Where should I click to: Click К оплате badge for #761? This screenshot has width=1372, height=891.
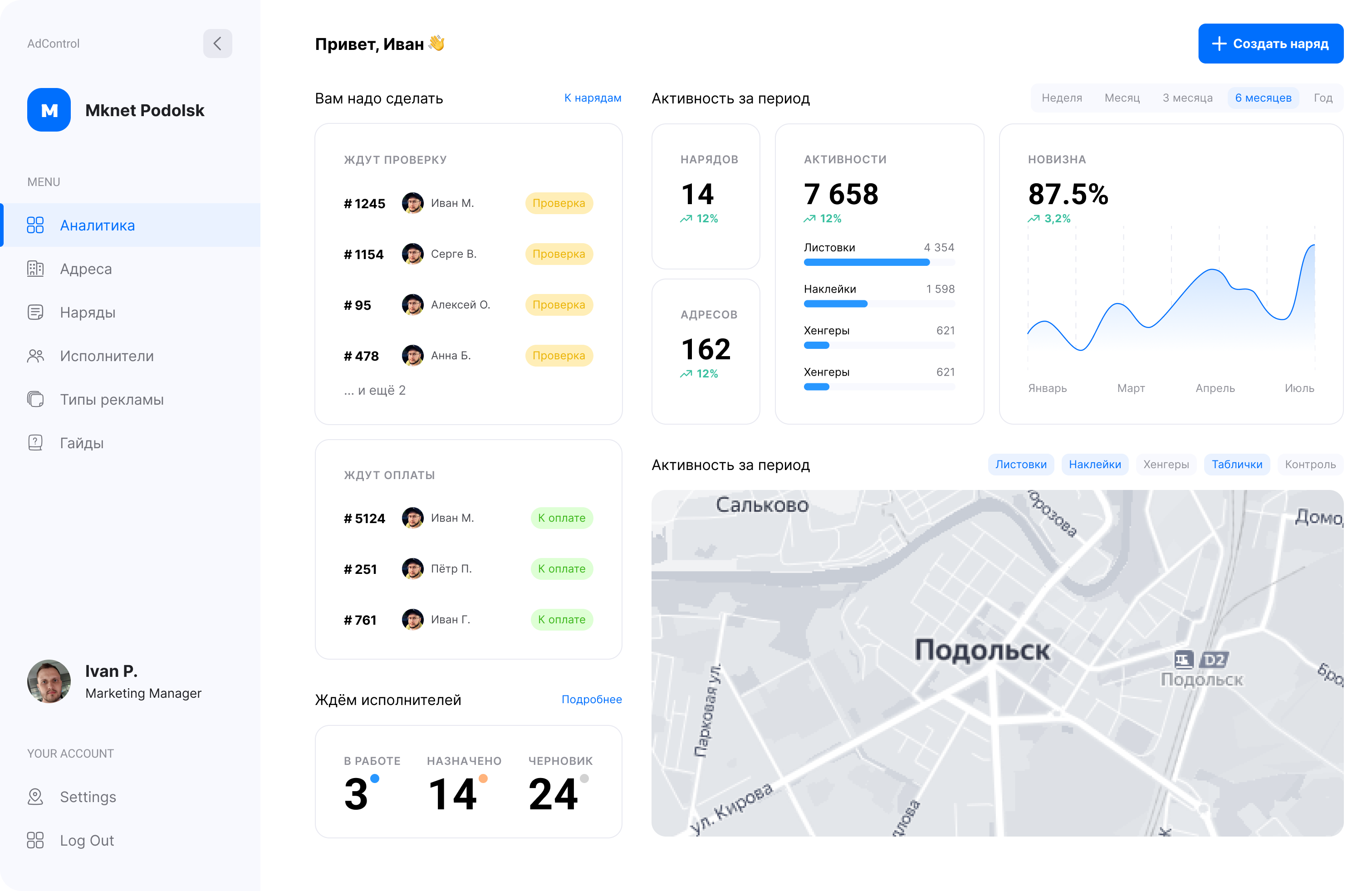click(x=562, y=619)
